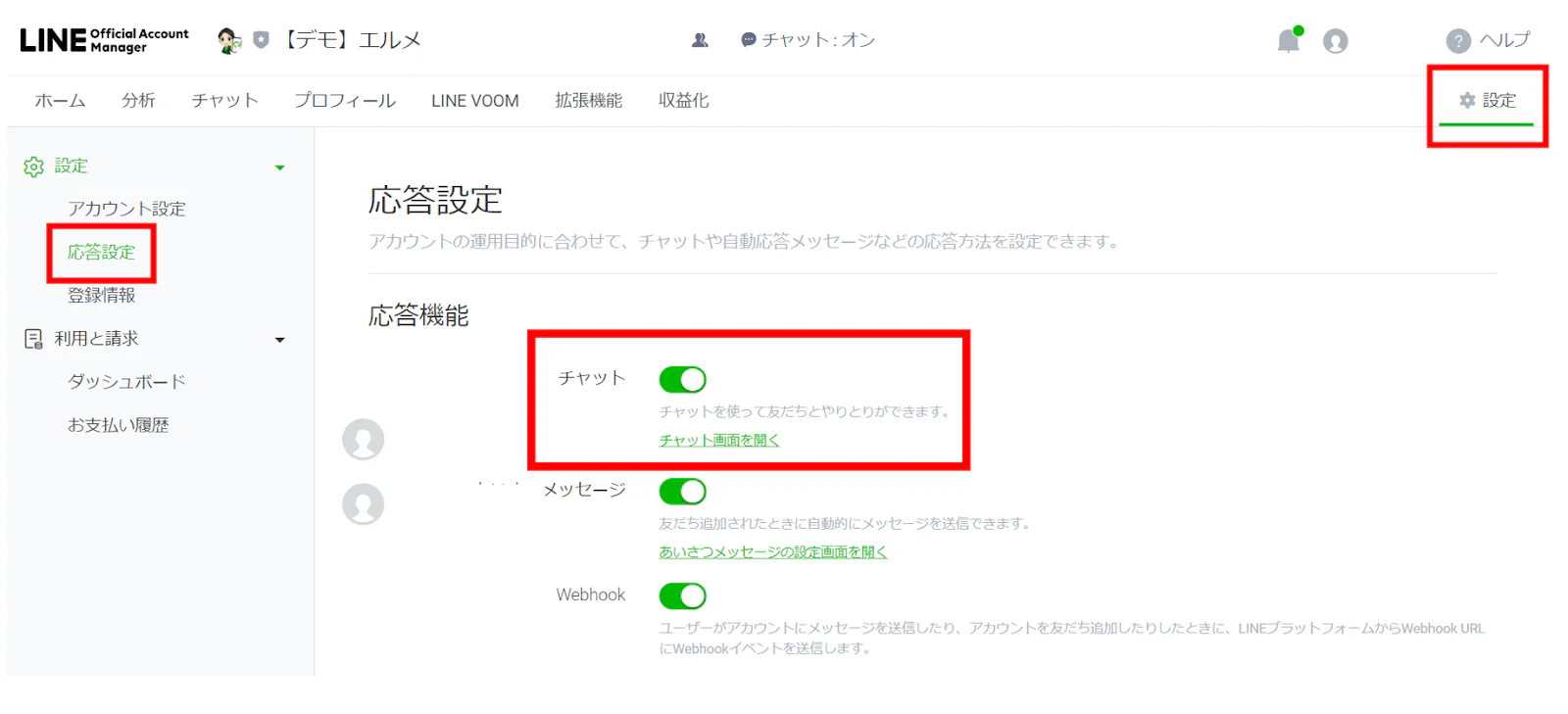
Task: Click the Webhook URL description text
Action: click(x=1071, y=639)
